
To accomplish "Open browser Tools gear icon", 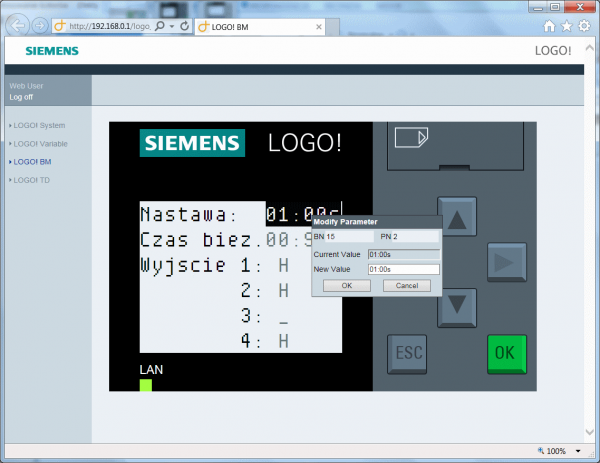I will pyautogui.click(x=584, y=26).
